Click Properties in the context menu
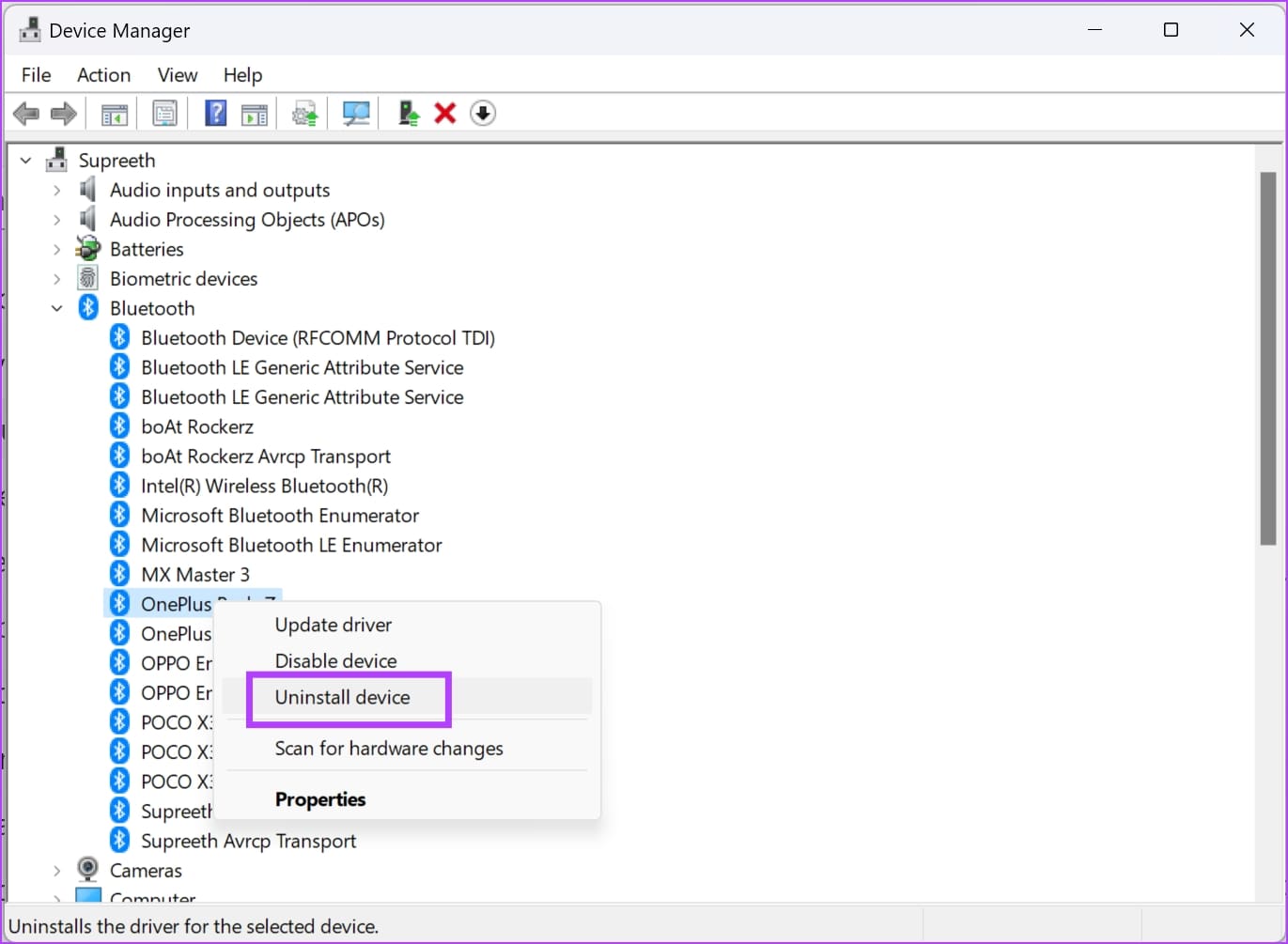Viewport: 1288px width, 944px height. click(319, 799)
